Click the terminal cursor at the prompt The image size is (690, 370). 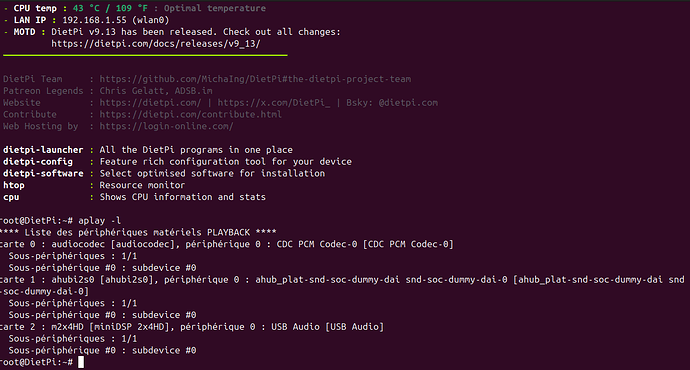pyautogui.click(x=81, y=363)
